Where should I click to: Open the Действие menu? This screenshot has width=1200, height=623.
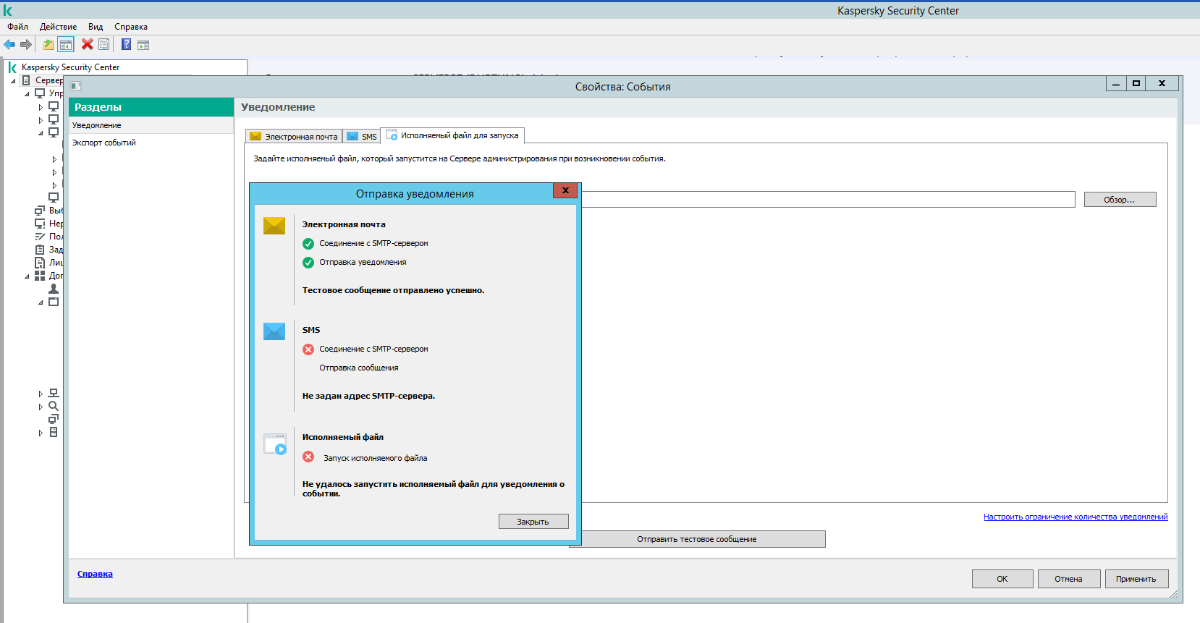[59, 26]
